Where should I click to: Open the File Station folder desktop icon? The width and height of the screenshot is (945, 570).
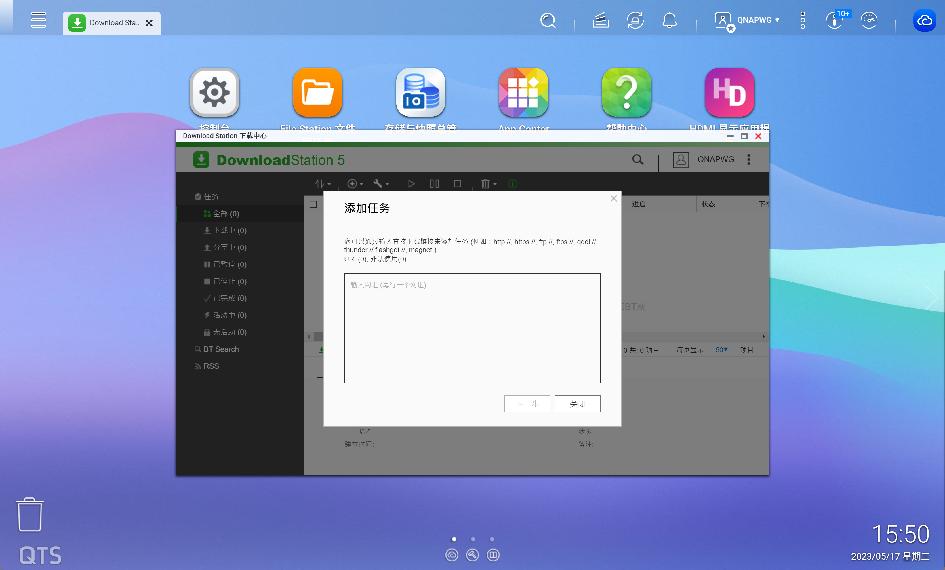click(x=318, y=93)
